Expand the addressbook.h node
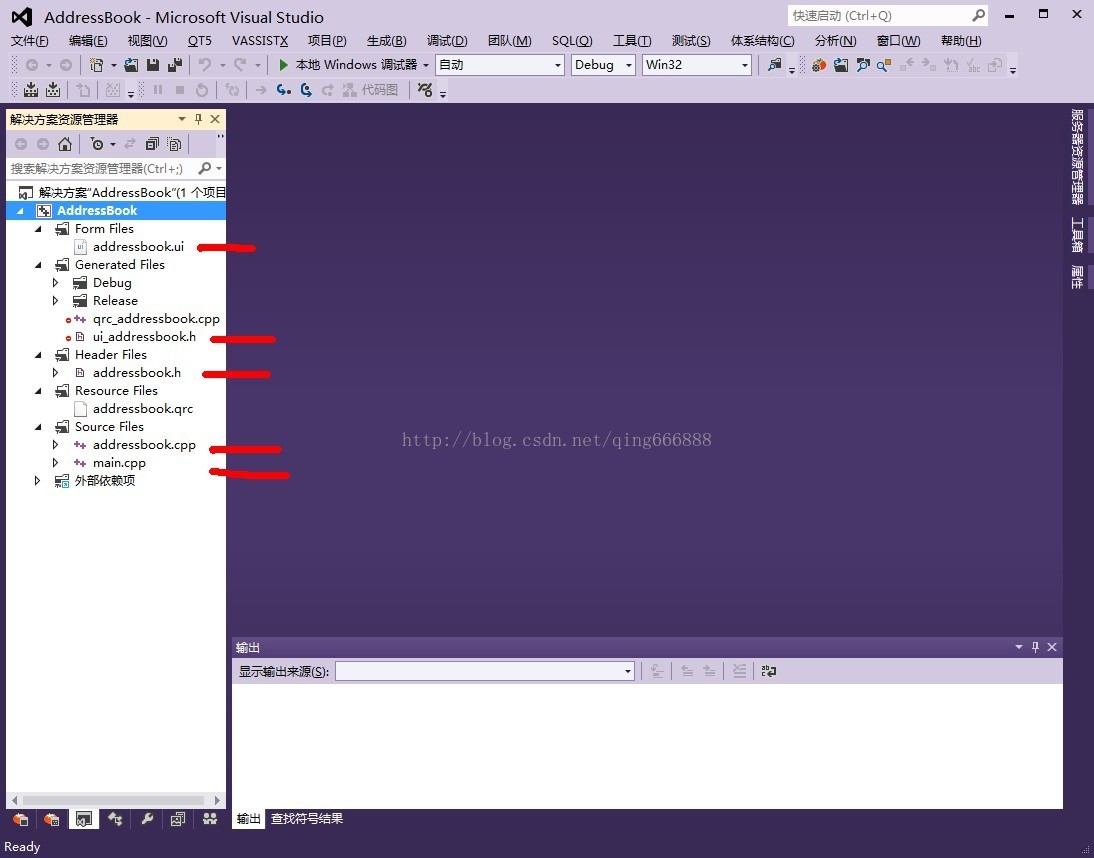Viewport: 1094px width, 858px height. pos(56,372)
